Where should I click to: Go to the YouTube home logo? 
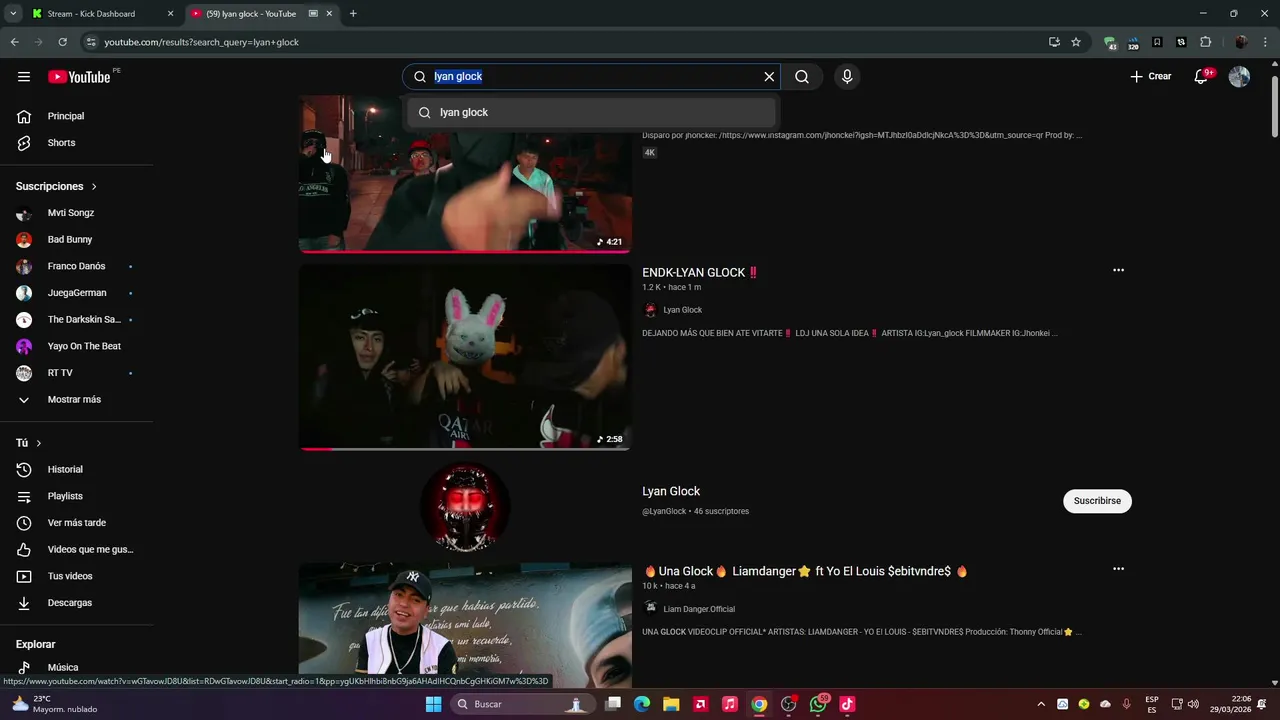point(79,77)
